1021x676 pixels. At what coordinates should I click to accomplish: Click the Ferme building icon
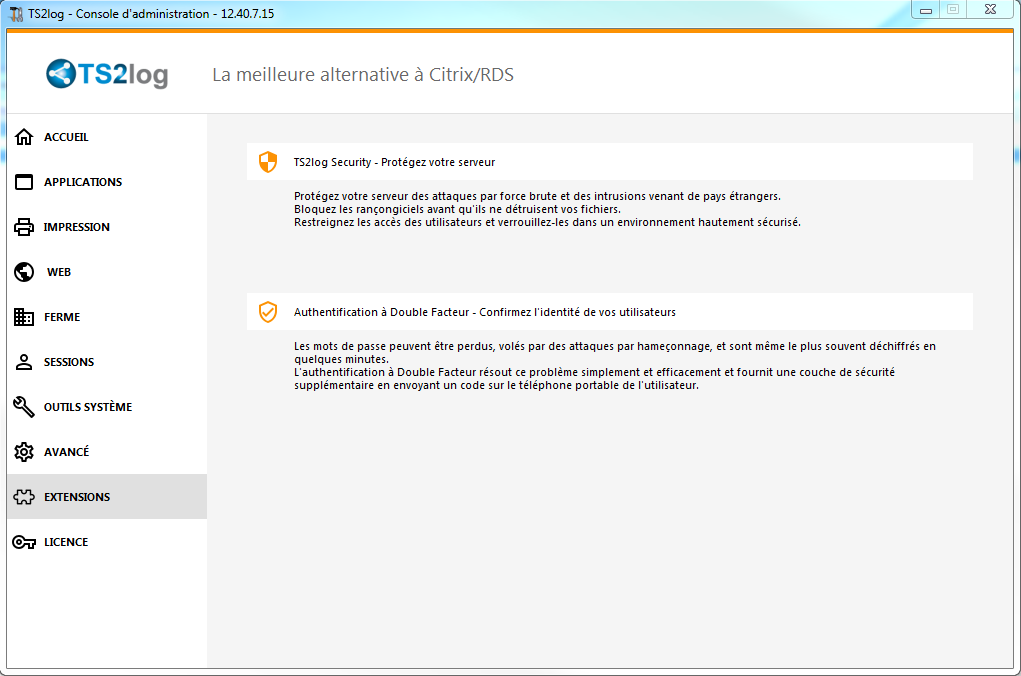(24, 317)
